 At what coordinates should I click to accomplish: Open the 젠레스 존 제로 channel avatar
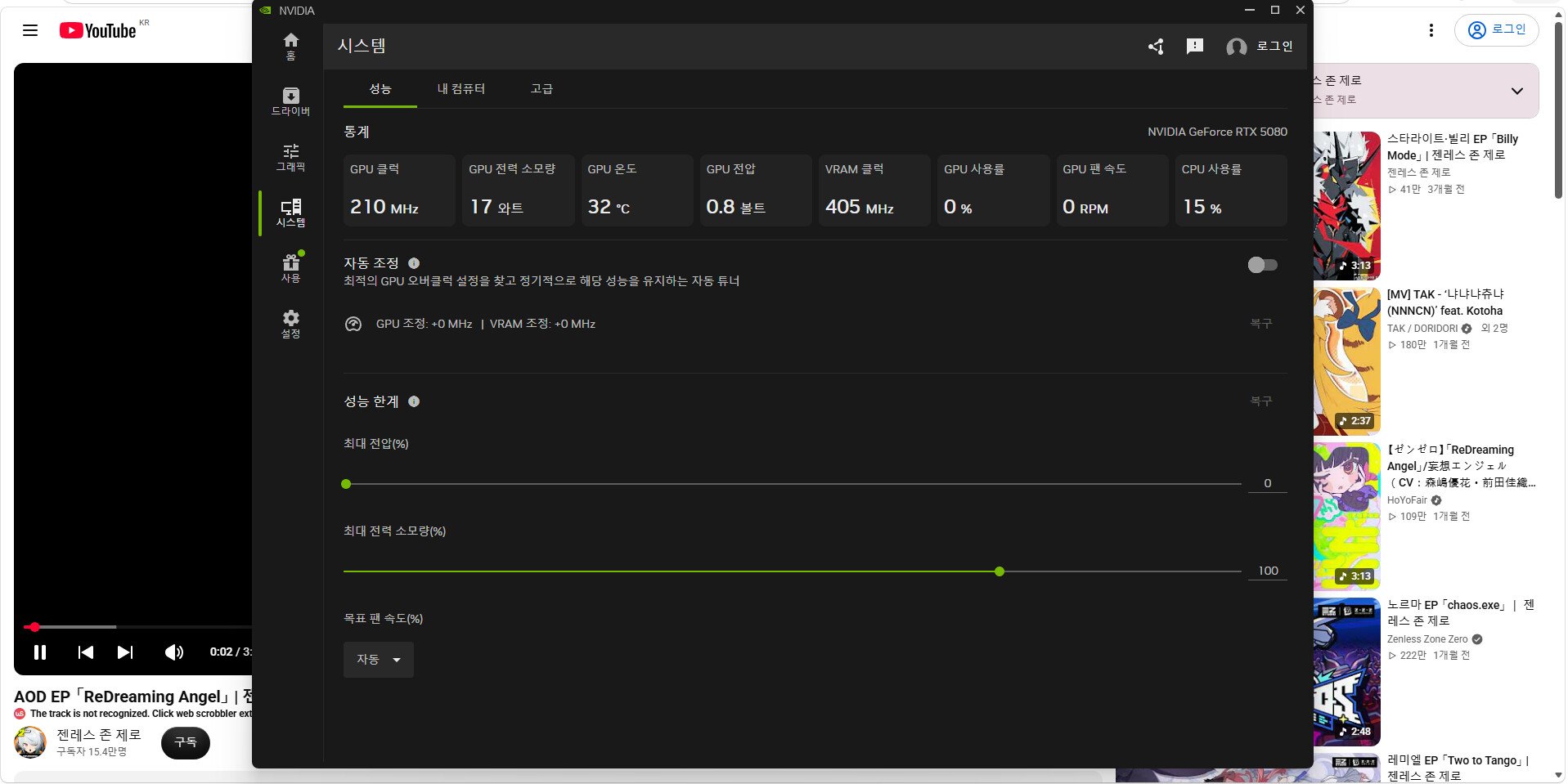(30, 742)
